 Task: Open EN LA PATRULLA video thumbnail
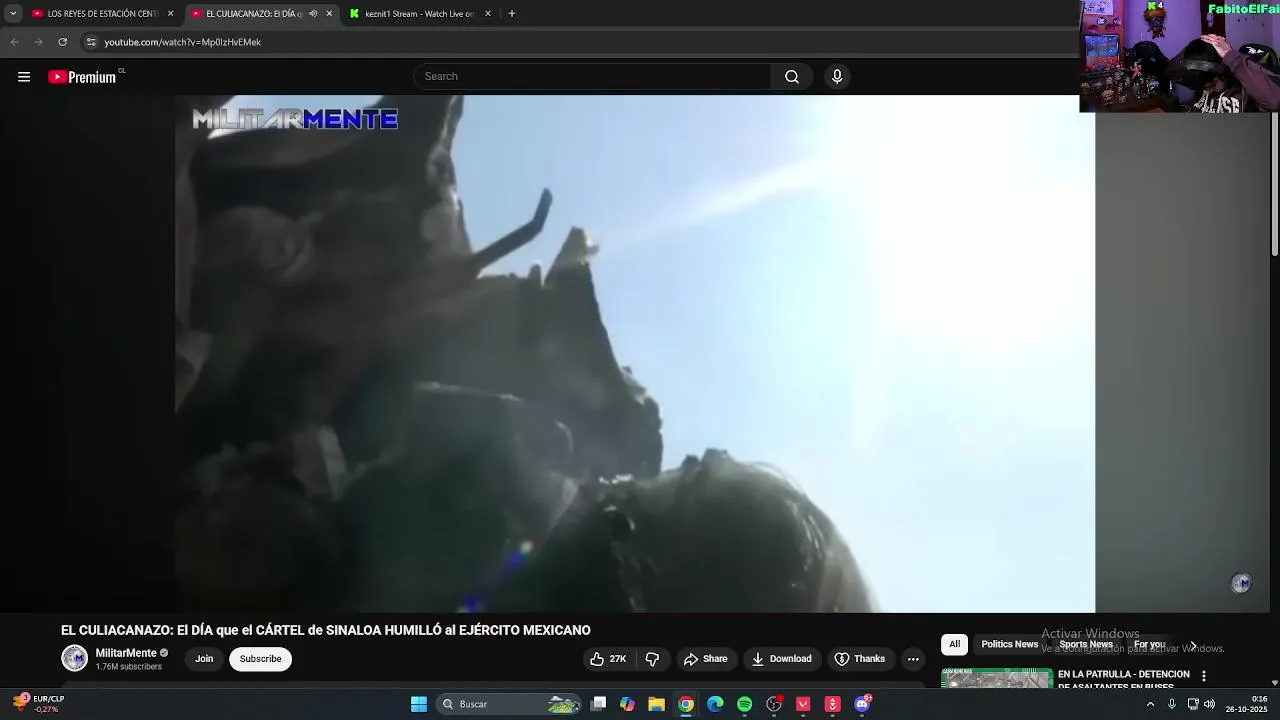997,679
